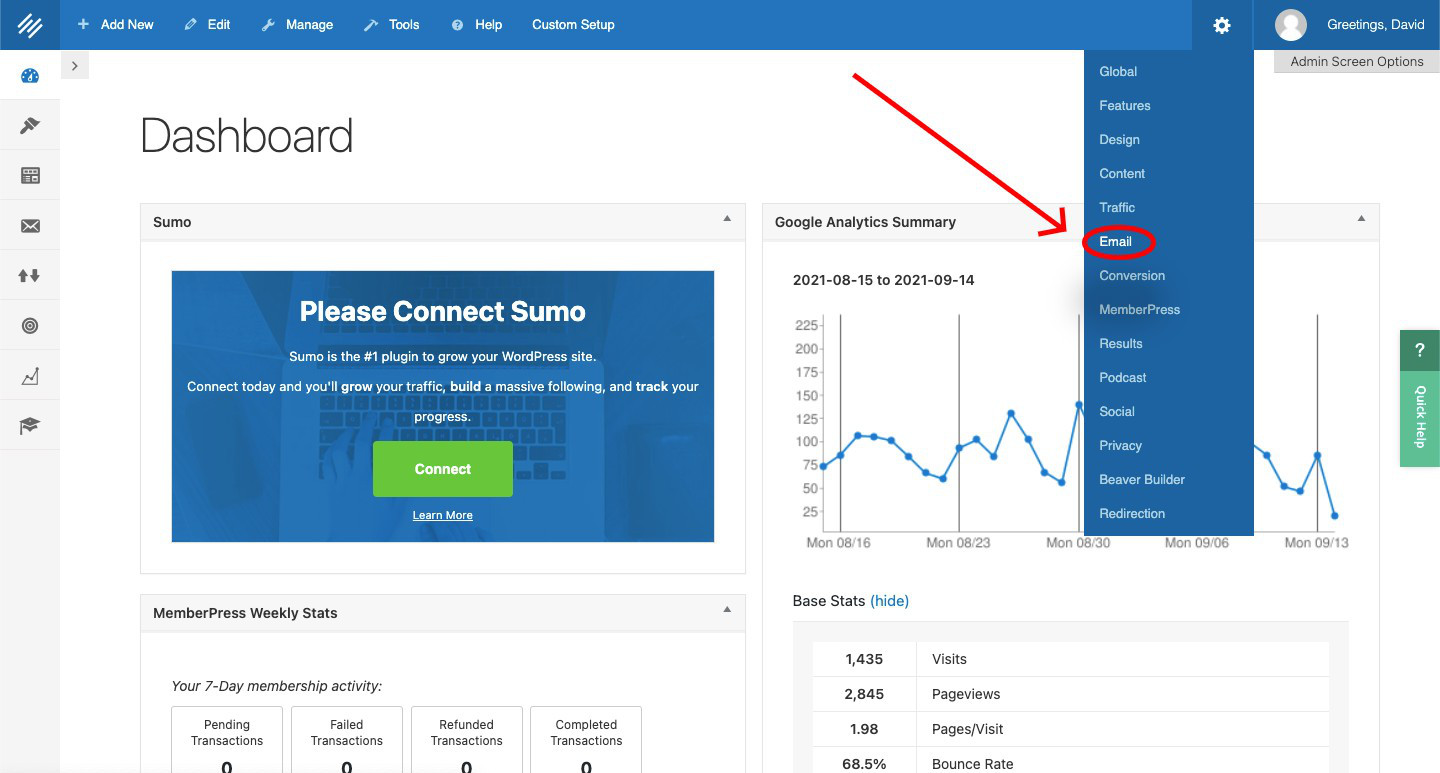Select Email from the settings dropdown menu
The height and width of the screenshot is (773, 1440).
(1117, 241)
